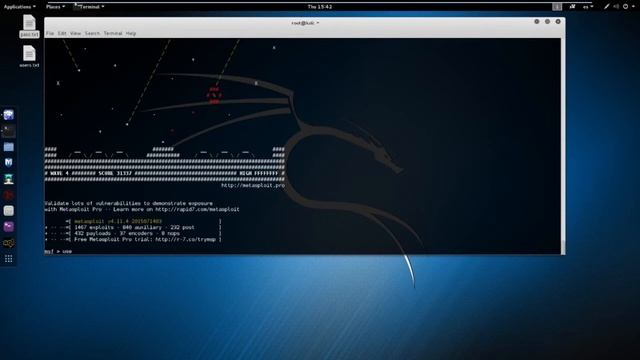This screenshot has width=640, height=360.
Task: Open the Help menu in the terminal window
Action: tap(131, 33)
